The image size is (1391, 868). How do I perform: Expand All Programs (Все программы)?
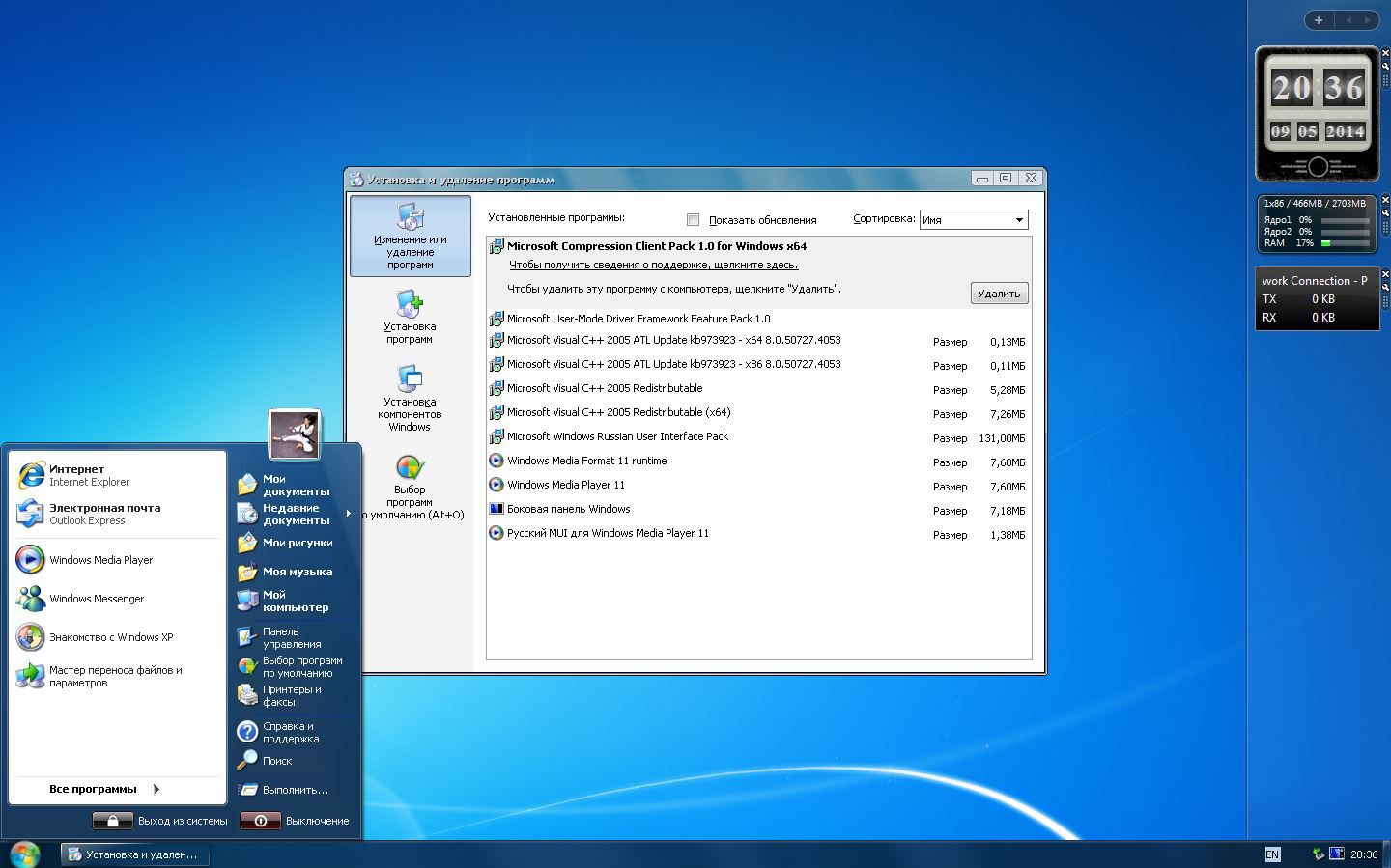(x=104, y=789)
